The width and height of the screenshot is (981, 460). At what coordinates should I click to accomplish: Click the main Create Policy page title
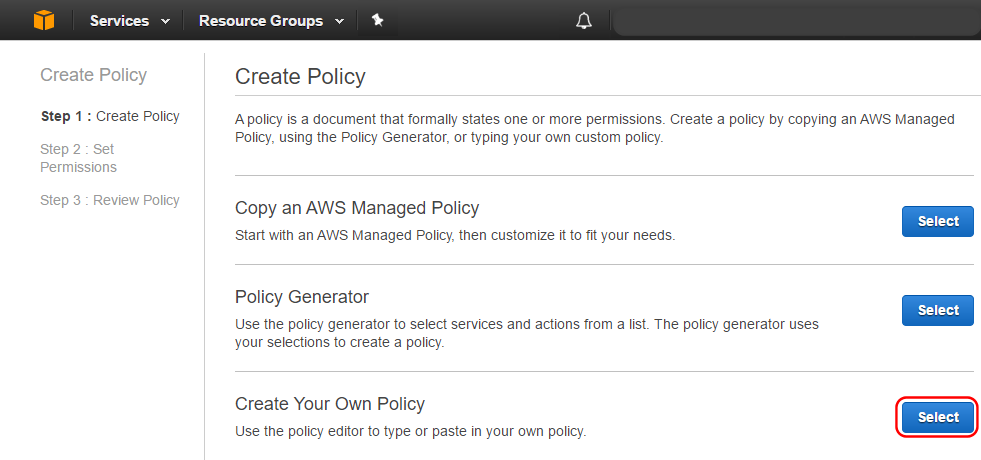tap(300, 76)
